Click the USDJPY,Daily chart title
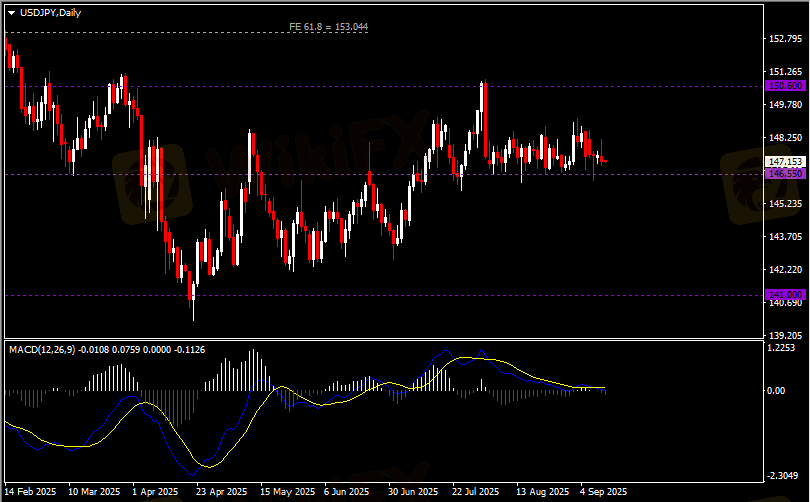Viewport: 810px width, 502px height. [x=50, y=12]
